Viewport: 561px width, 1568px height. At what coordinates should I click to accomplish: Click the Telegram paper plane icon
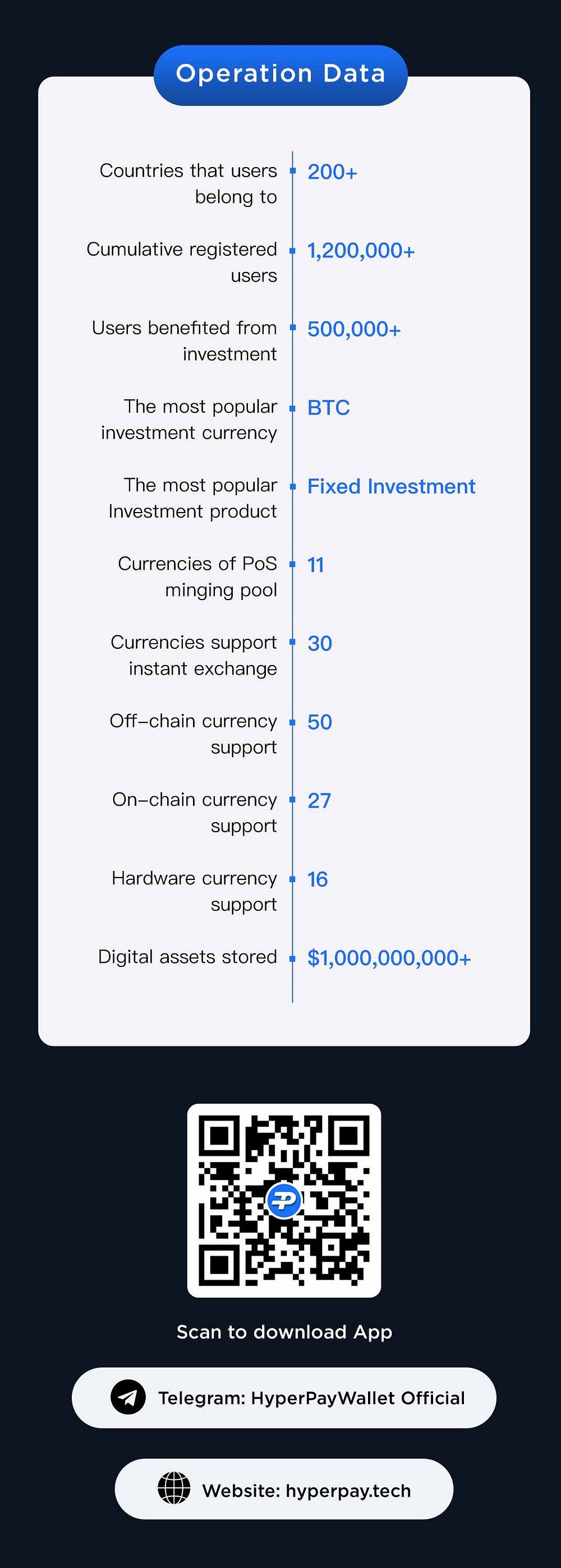(x=128, y=1397)
